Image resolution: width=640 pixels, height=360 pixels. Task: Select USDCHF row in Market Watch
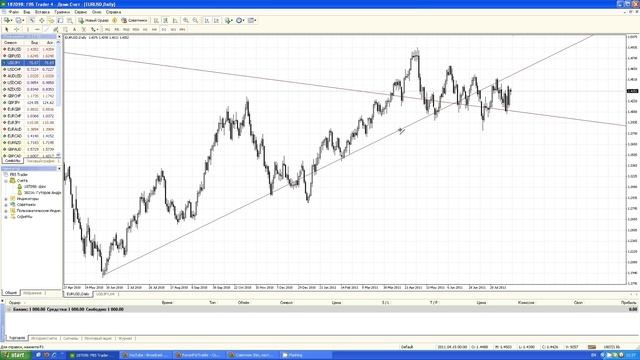28,69
